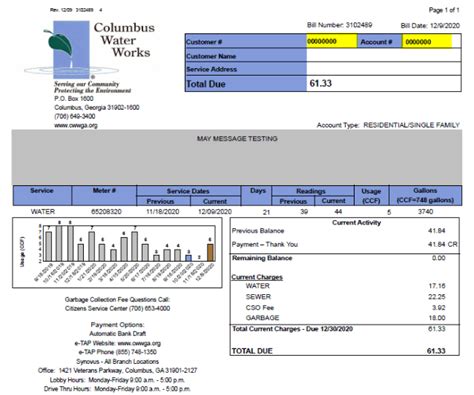The width and height of the screenshot is (474, 395).
Task: Click the Previous Balance amount 41.84
Action: pos(437,231)
